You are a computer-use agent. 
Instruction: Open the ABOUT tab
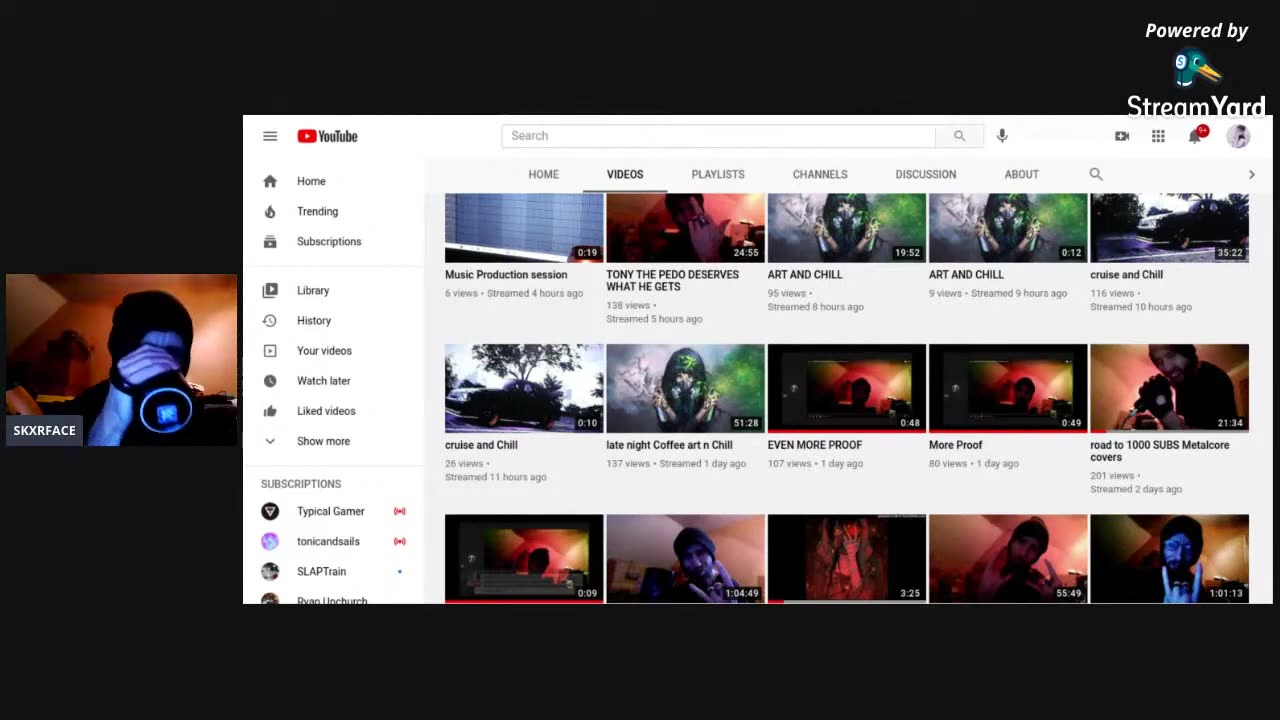(x=1022, y=174)
